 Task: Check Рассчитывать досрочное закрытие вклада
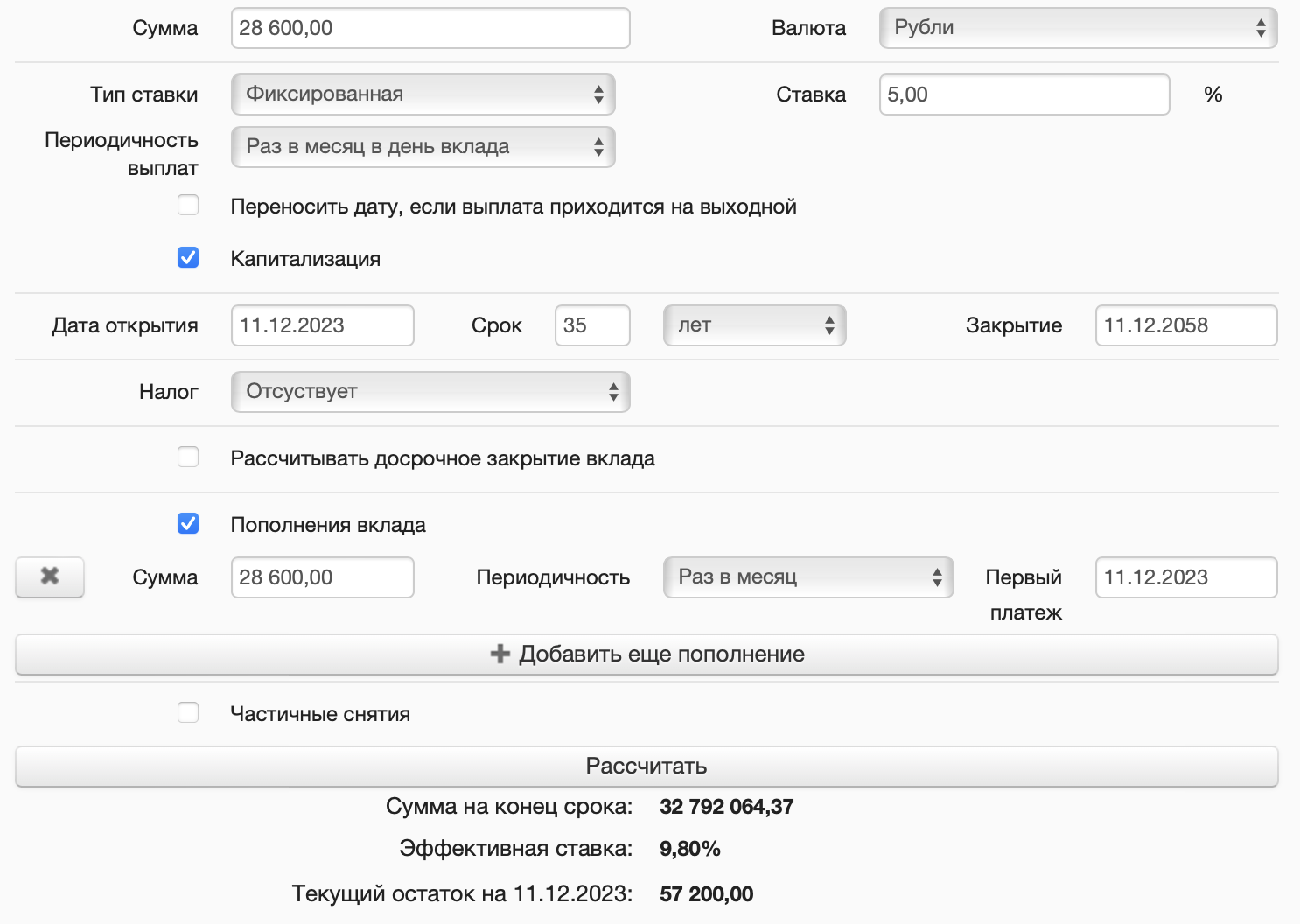coord(188,458)
